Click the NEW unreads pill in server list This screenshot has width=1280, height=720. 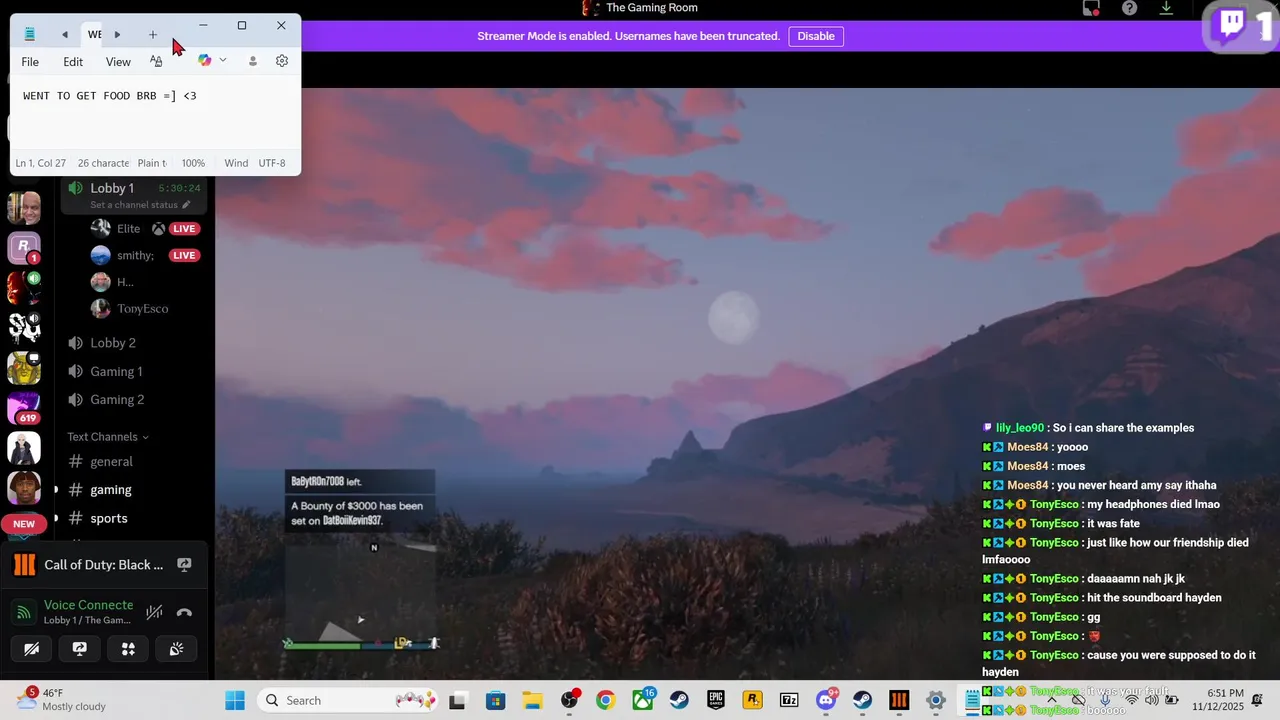pyautogui.click(x=24, y=524)
